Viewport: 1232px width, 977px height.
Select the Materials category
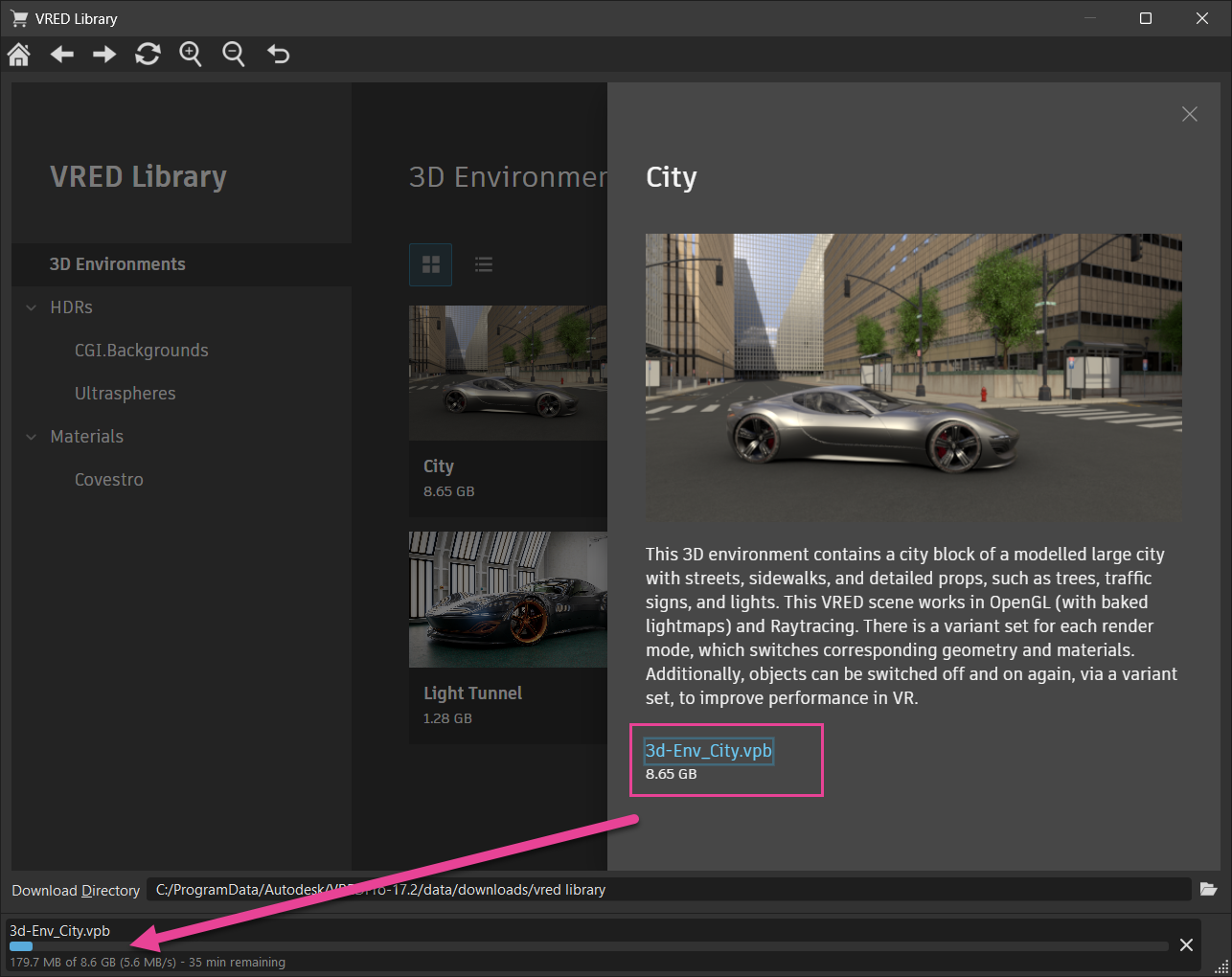pyautogui.click(x=87, y=437)
